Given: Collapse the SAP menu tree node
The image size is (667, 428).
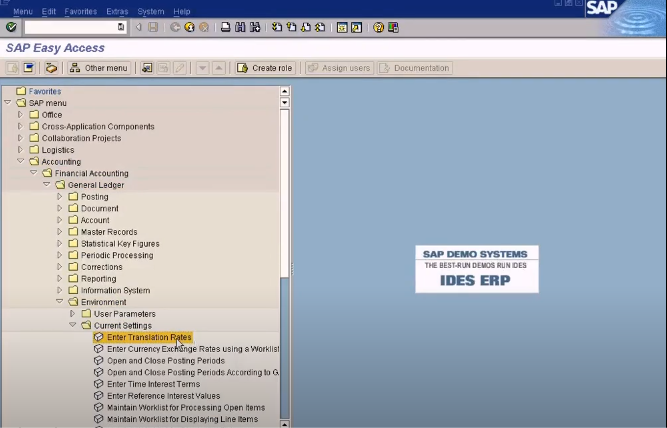Looking at the screenshot, I should pos(7,103).
